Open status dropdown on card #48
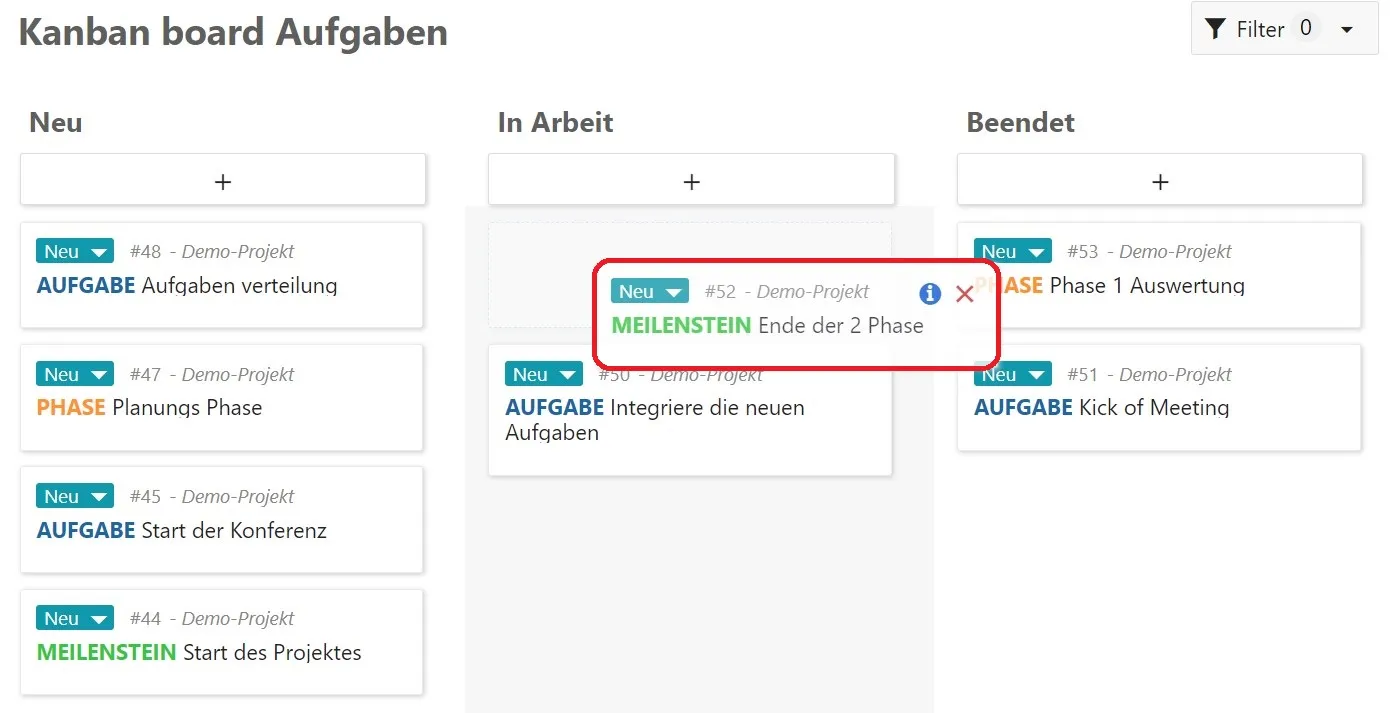Screen dimensions: 1390x713 coord(74,251)
